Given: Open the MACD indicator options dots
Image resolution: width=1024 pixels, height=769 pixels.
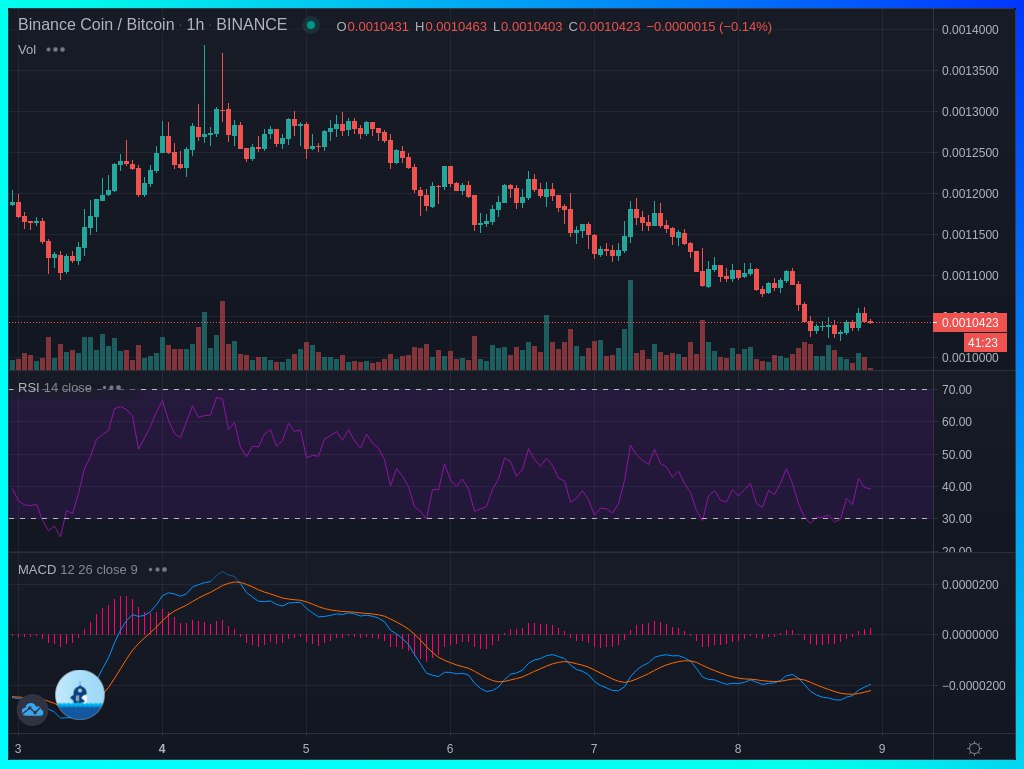Looking at the screenshot, I should [158, 570].
